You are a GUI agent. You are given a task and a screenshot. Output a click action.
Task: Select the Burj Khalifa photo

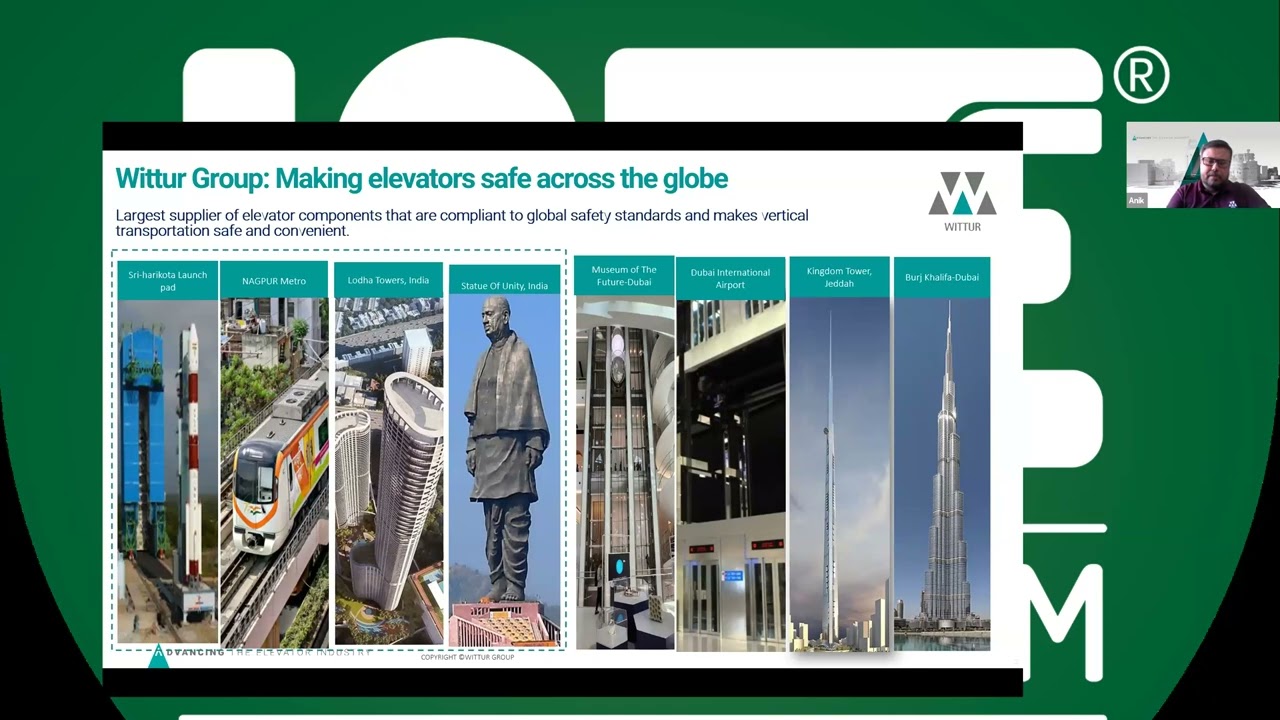click(x=942, y=474)
